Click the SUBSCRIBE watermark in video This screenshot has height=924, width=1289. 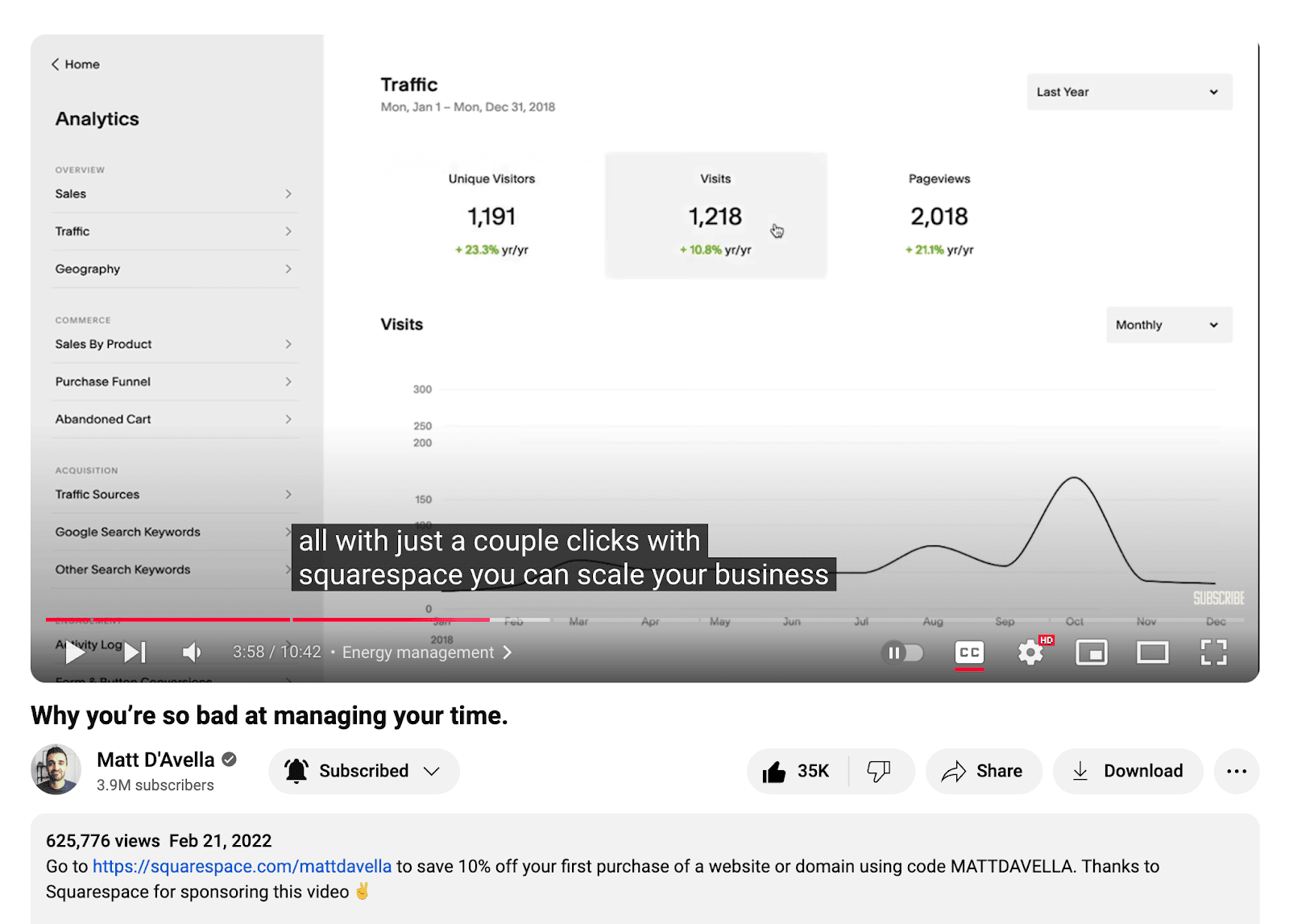(x=1218, y=598)
